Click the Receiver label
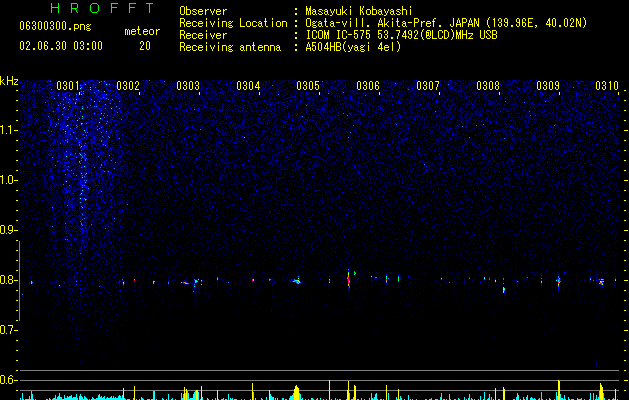The image size is (629, 400). pyautogui.click(x=203, y=35)
